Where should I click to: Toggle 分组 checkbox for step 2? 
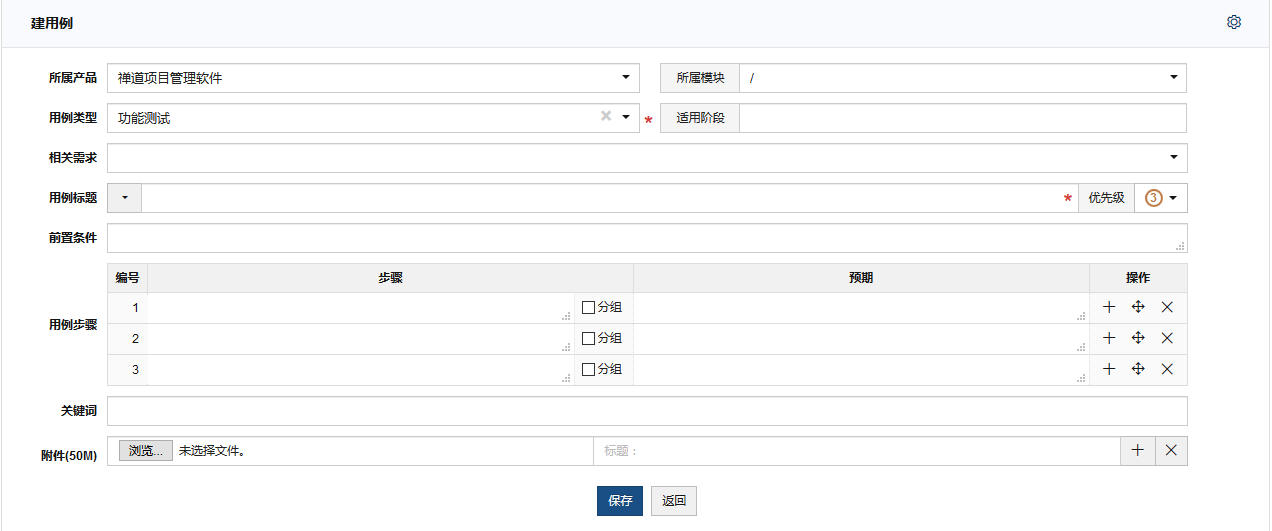coord(588,339)
